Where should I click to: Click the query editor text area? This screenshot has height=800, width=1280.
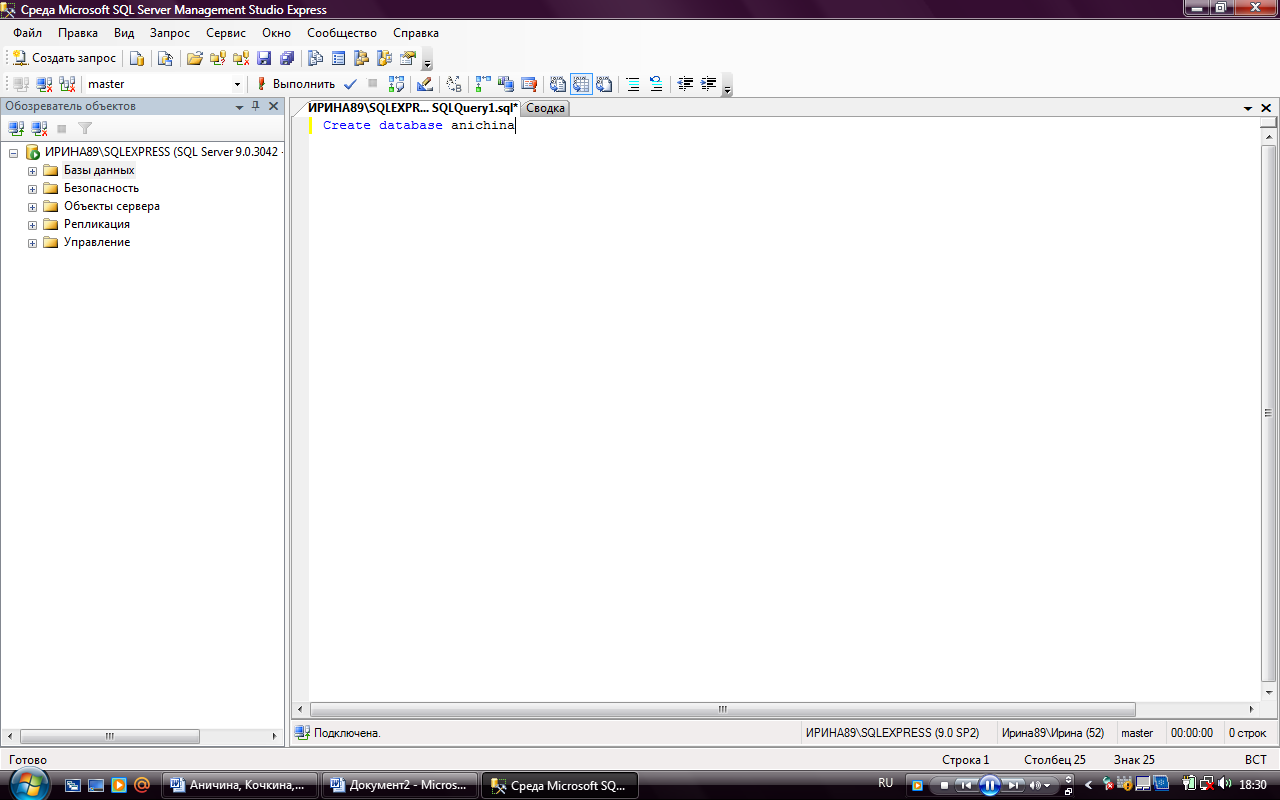(785, 410)
